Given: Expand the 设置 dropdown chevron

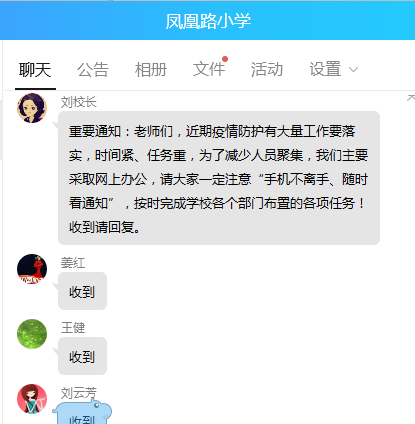Looking at the screenshot, I should tap(353, 70).
